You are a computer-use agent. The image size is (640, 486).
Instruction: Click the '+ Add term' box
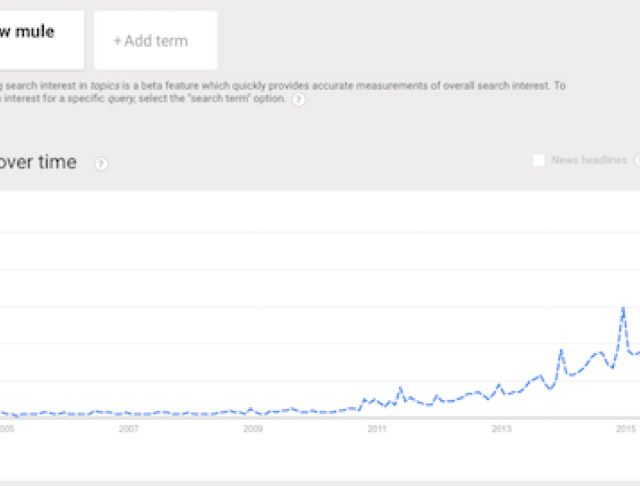tap(155, 41)
